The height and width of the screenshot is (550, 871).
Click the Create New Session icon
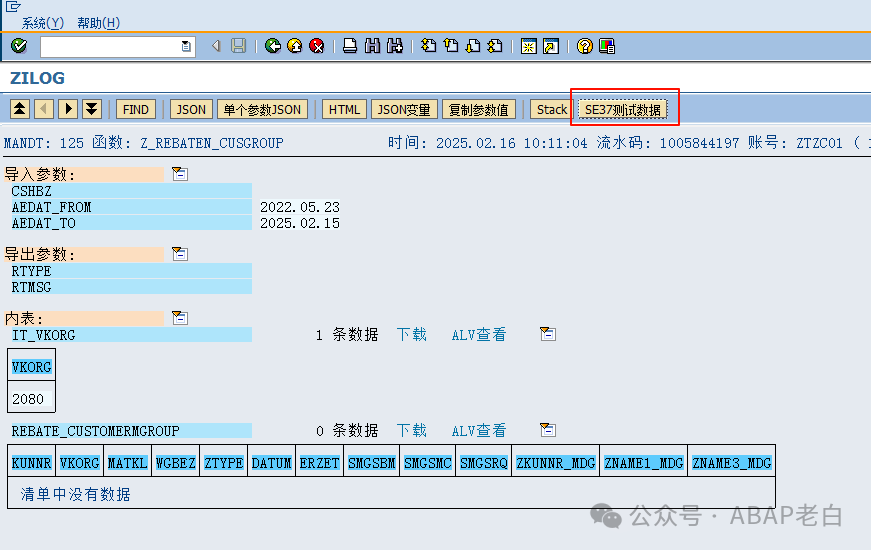click(x=528, y=46)
